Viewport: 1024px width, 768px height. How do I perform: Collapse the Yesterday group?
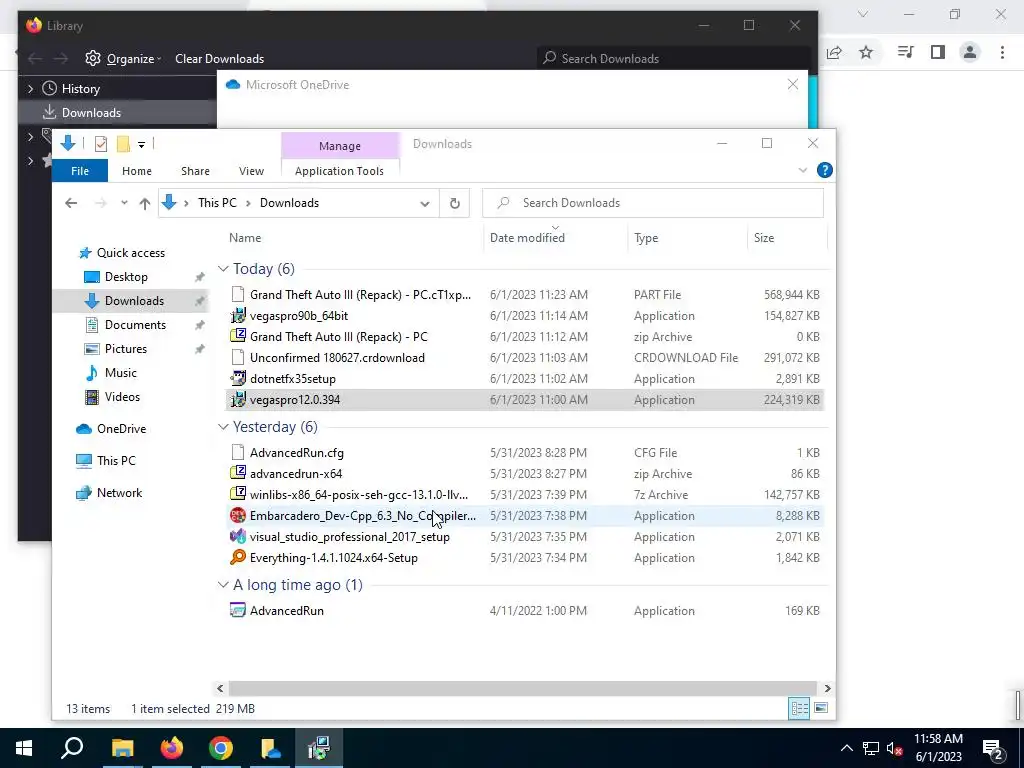[x=223, y=427]
